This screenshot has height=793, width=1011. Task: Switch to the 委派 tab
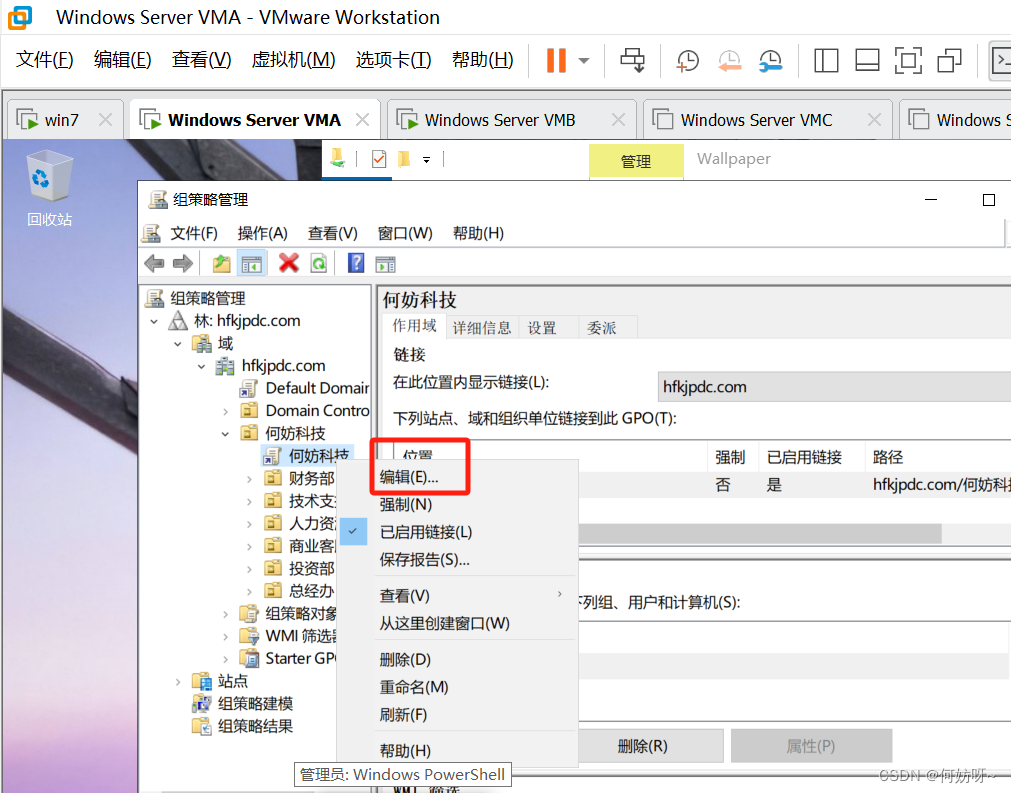[x=601, y=328]
